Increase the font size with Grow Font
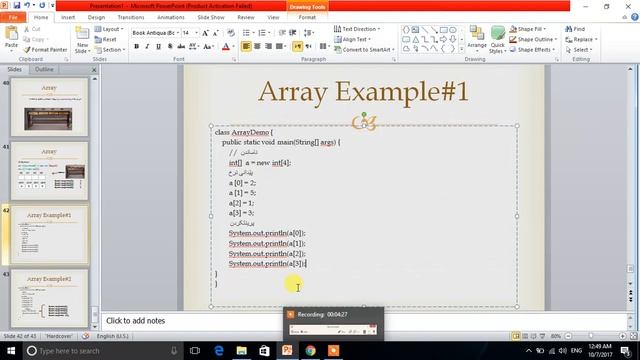 point(205,33)
